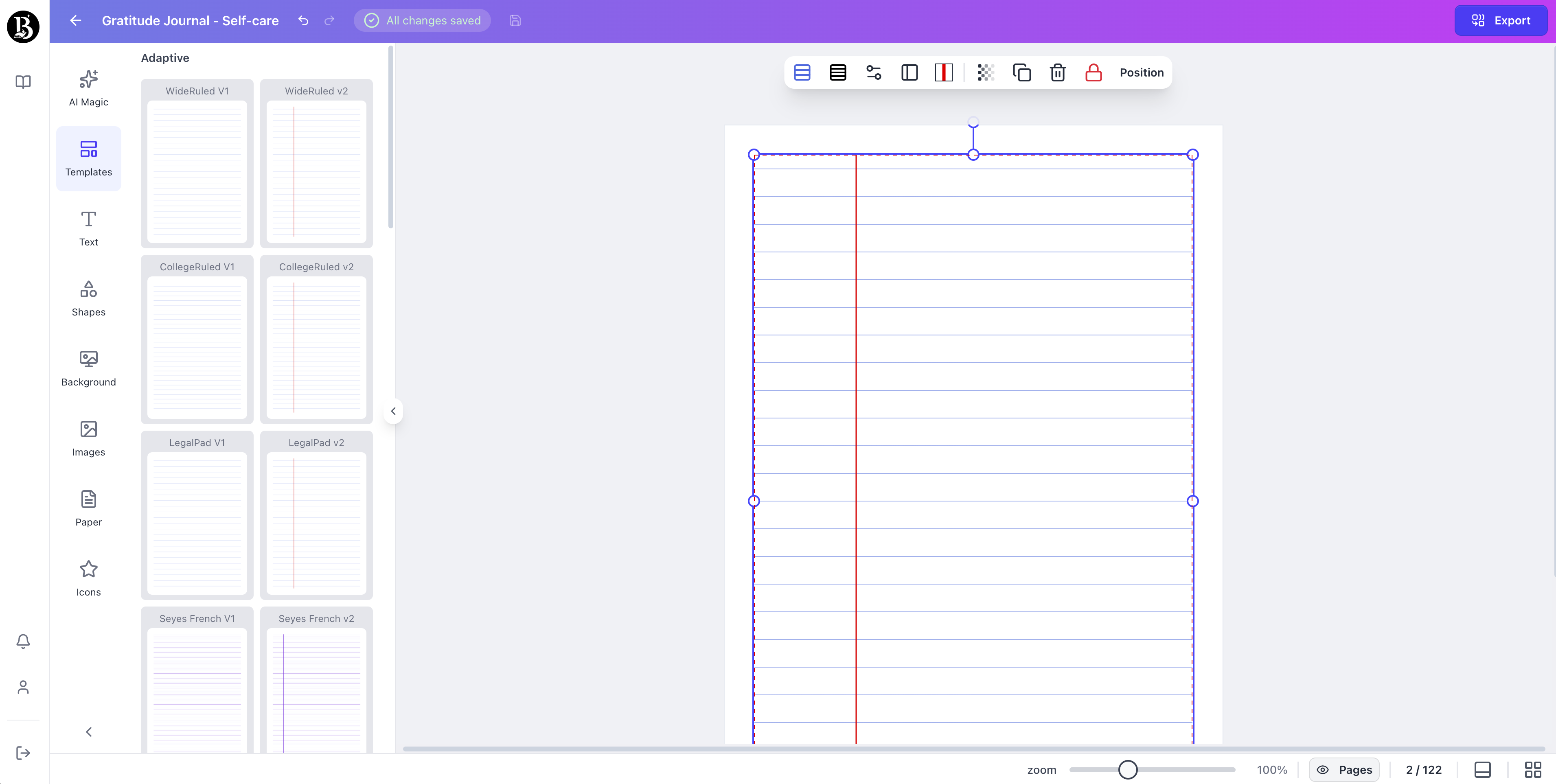Open the Background panel
The image size is (1556, 784).
pyautogui.click(x=88, y=368)
